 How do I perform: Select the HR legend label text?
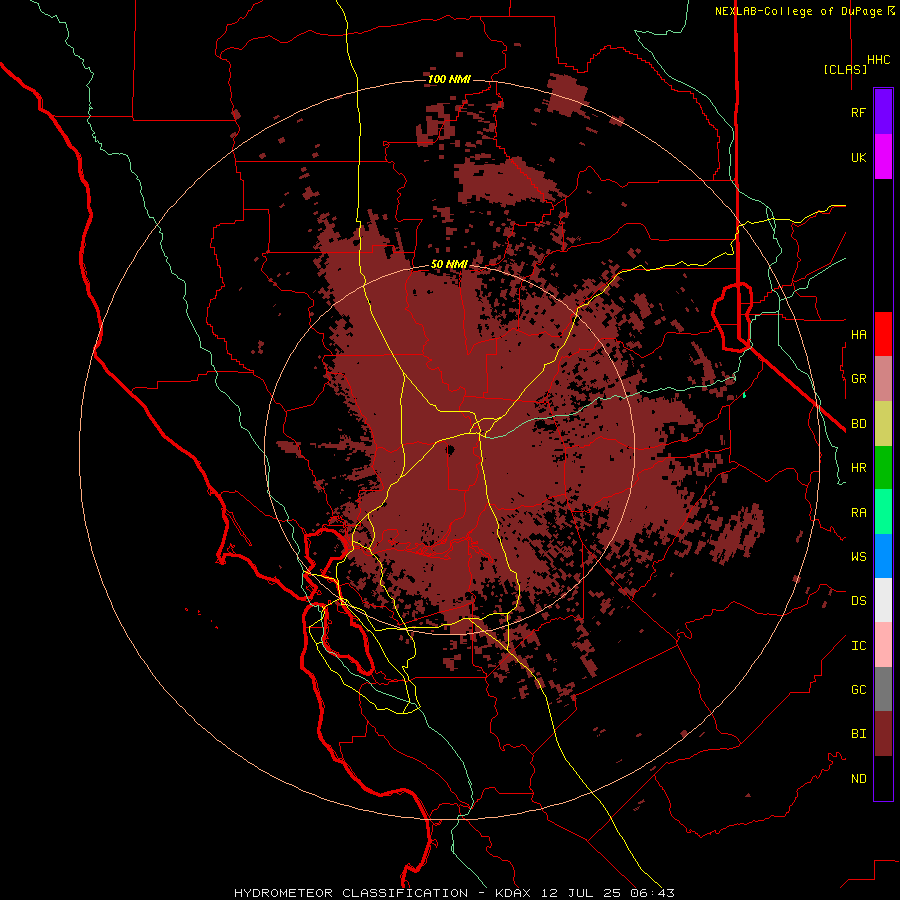coord(858,468)
